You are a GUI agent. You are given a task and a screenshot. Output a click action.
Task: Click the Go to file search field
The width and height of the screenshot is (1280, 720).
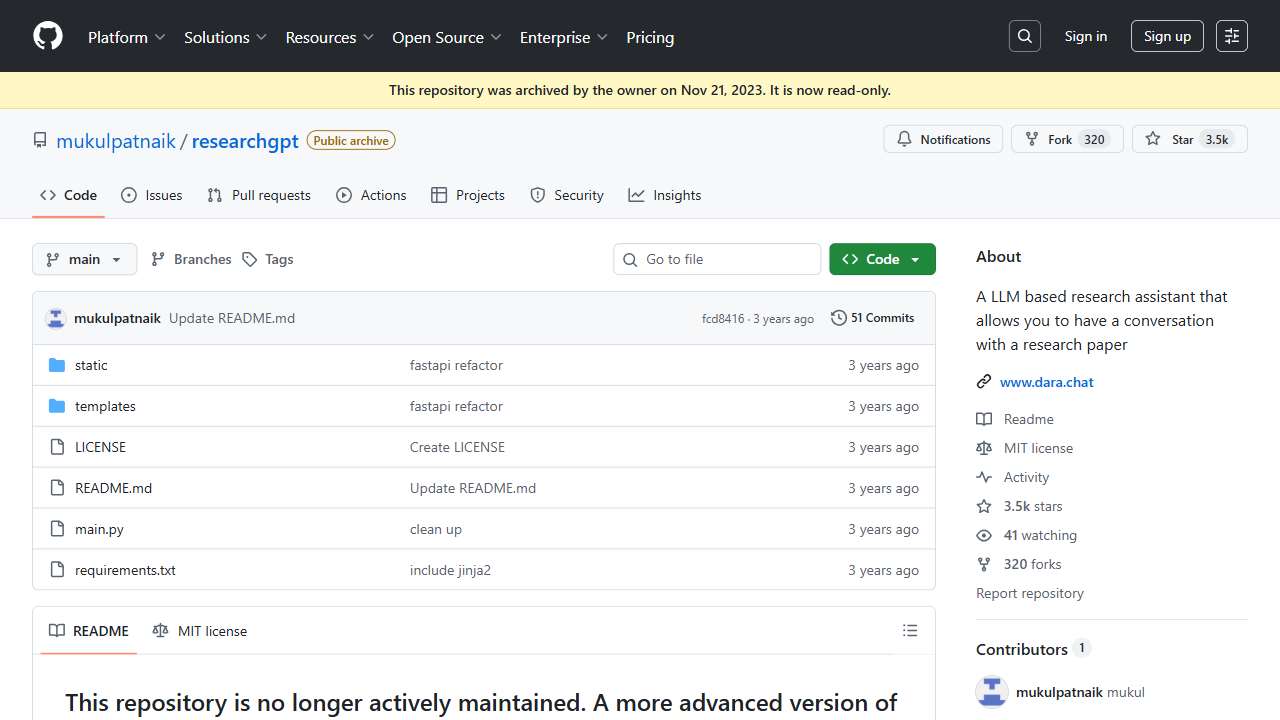tap(717, 259)
